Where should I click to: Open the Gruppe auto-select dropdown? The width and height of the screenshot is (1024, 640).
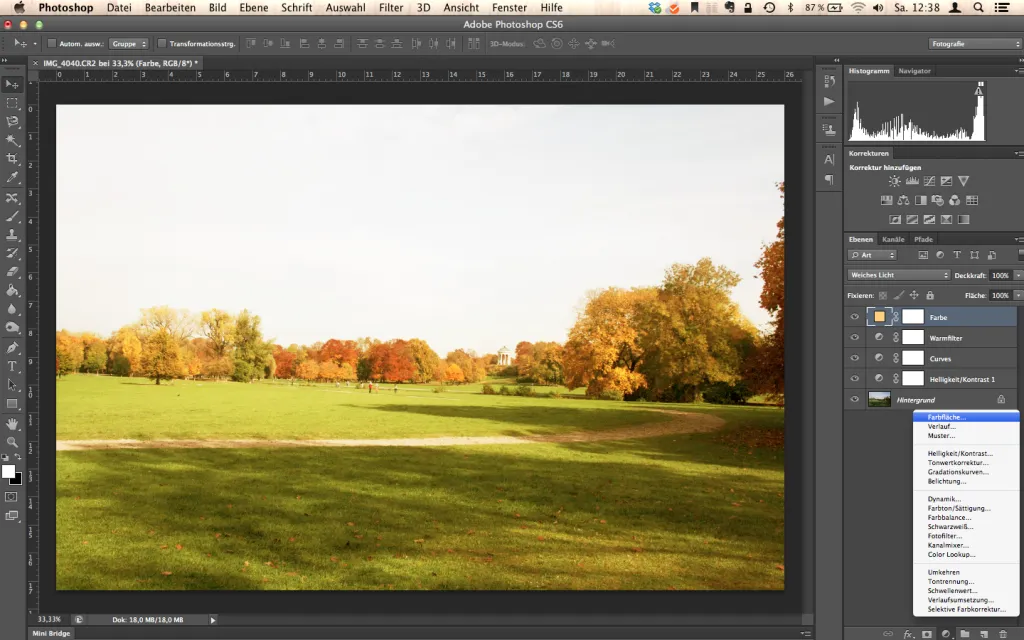coord(129,44)
